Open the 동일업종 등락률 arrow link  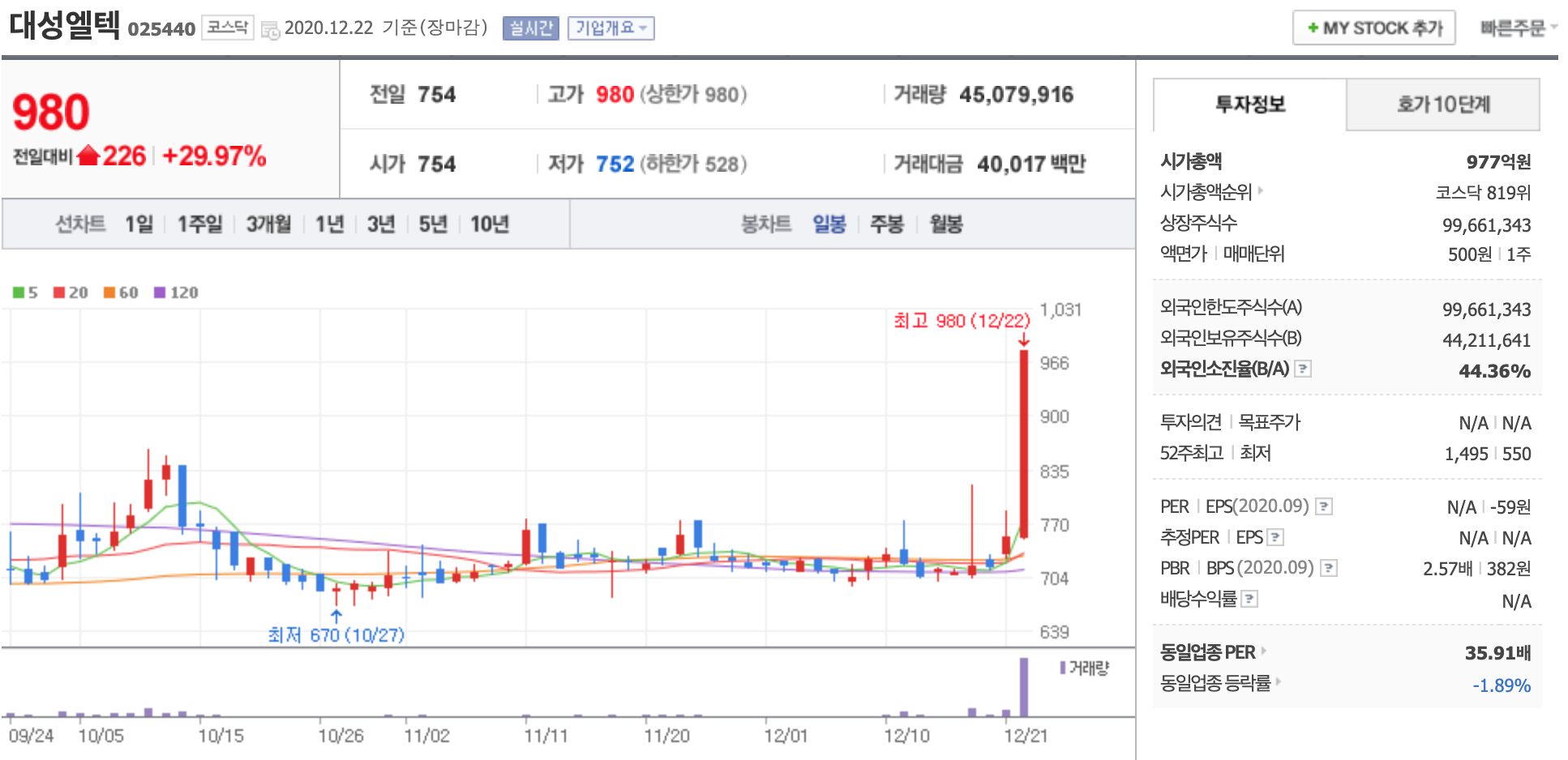click(x=1279, y=681)
